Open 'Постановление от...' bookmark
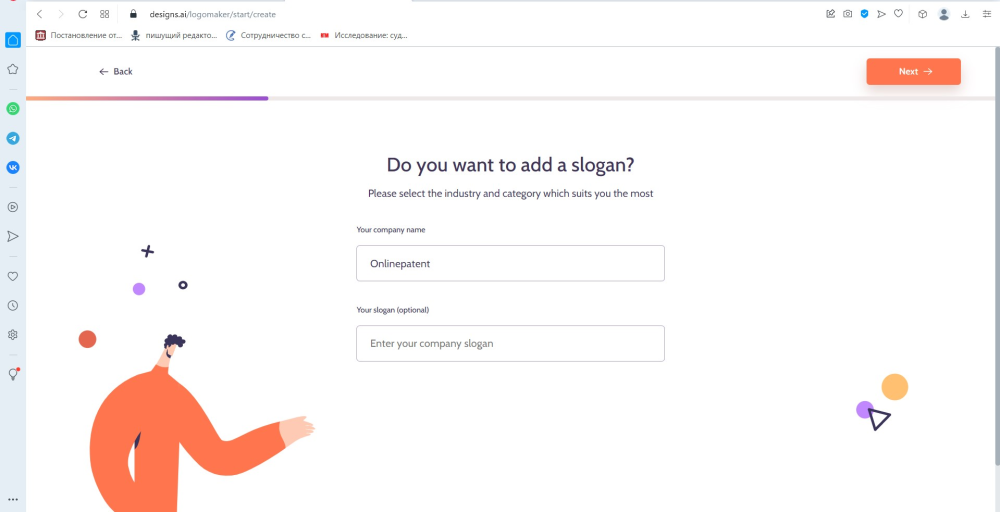Viewport: 1000px width, 512px height. pyautogui.click(x=78, y=35)
